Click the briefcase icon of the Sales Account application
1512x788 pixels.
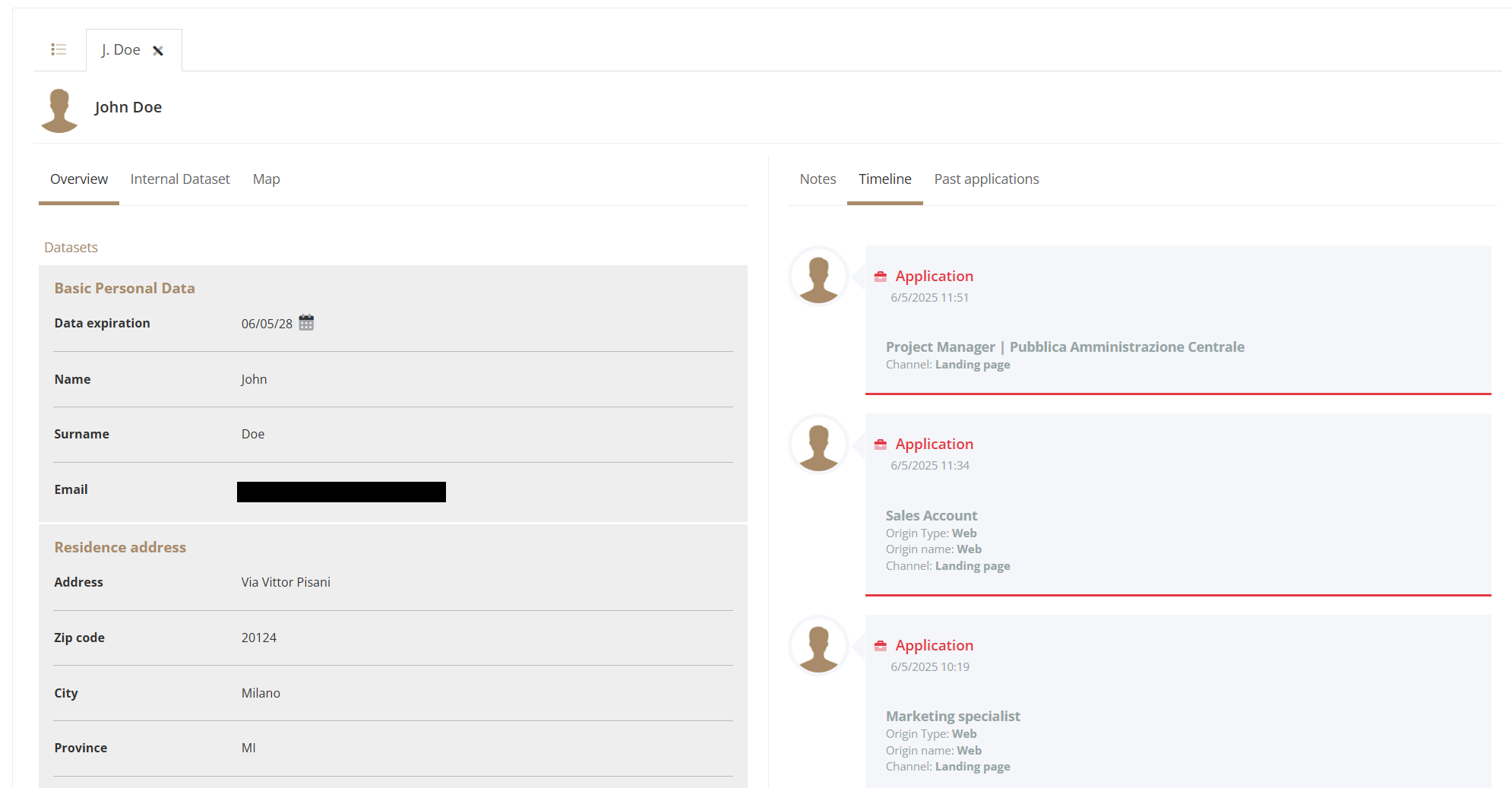pyautogui.click(x=881, y=445)
